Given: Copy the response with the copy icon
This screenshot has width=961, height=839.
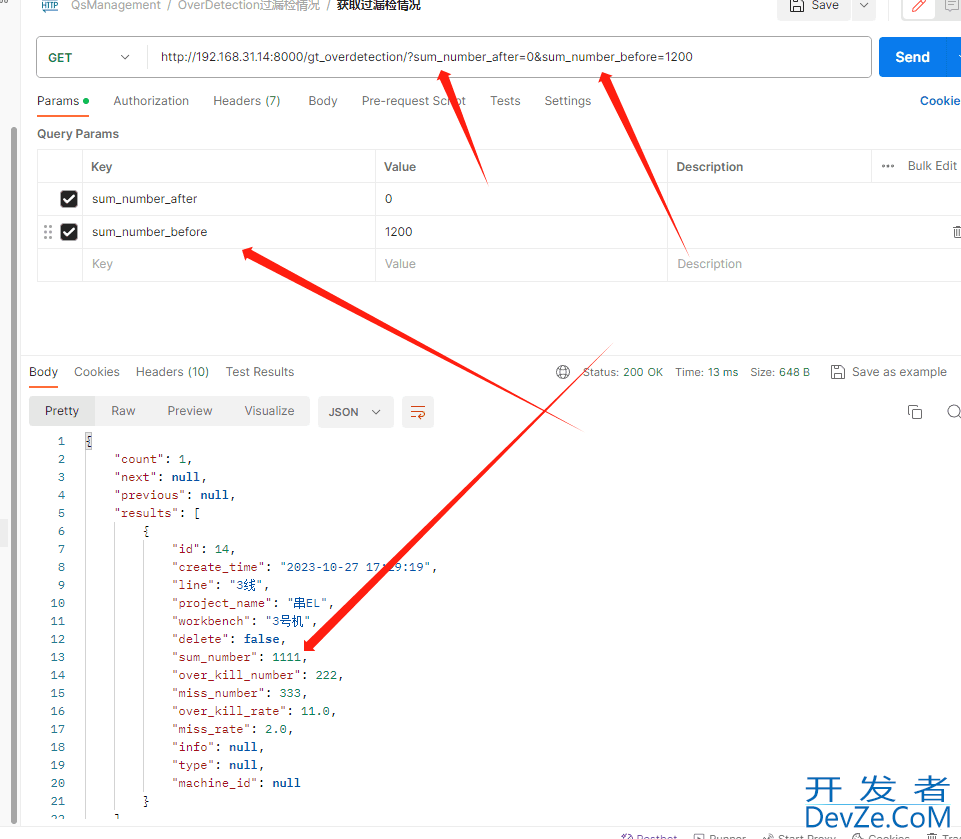Looking at the screenshot, I should pyautogui.click(x=914, y=412).
